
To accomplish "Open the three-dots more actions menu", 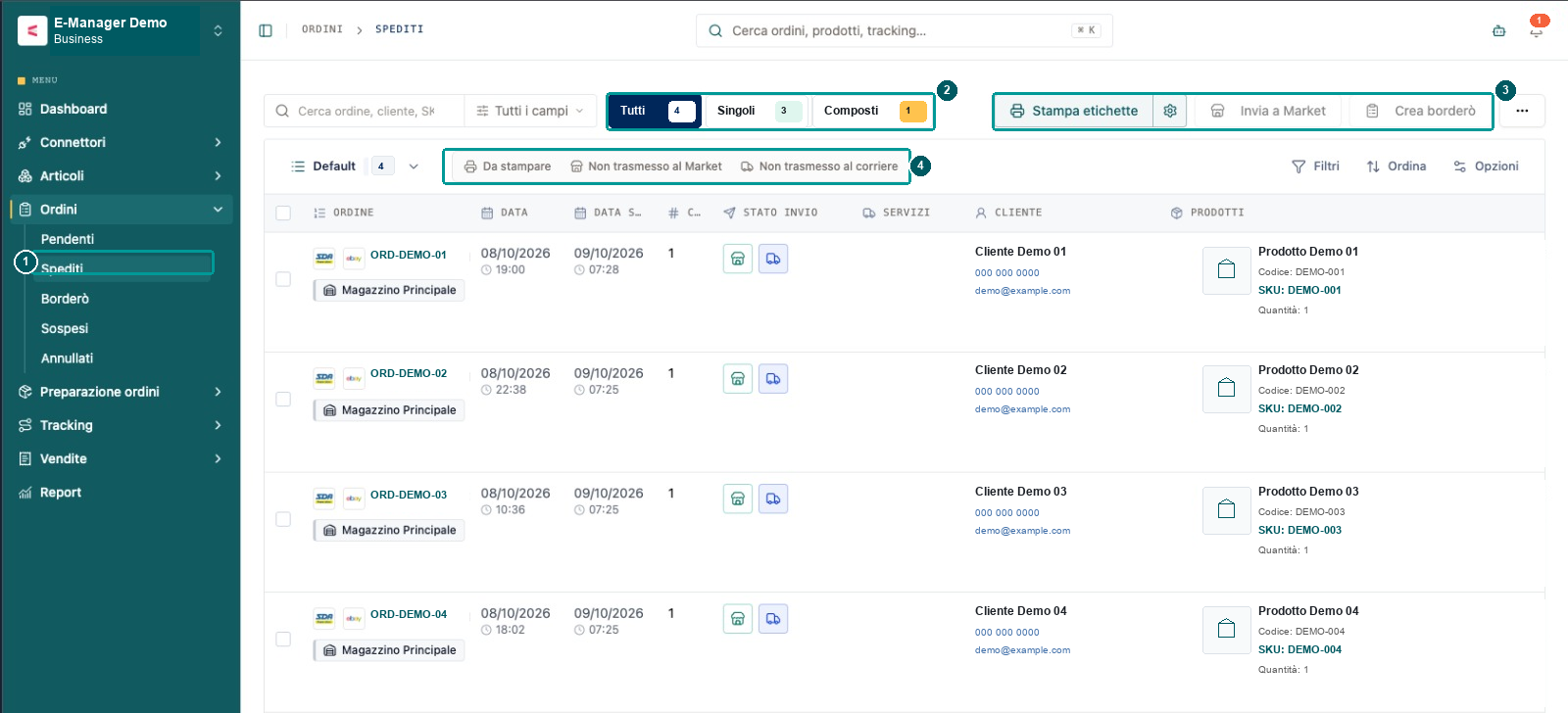I will click(1522, 111).
